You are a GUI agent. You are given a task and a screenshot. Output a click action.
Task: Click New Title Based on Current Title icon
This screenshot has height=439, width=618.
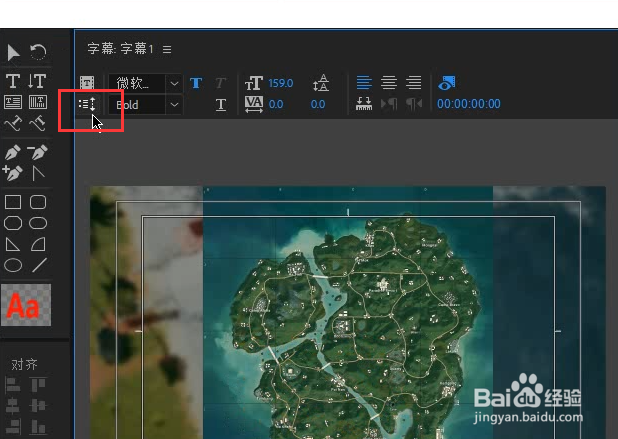[87, 83]
